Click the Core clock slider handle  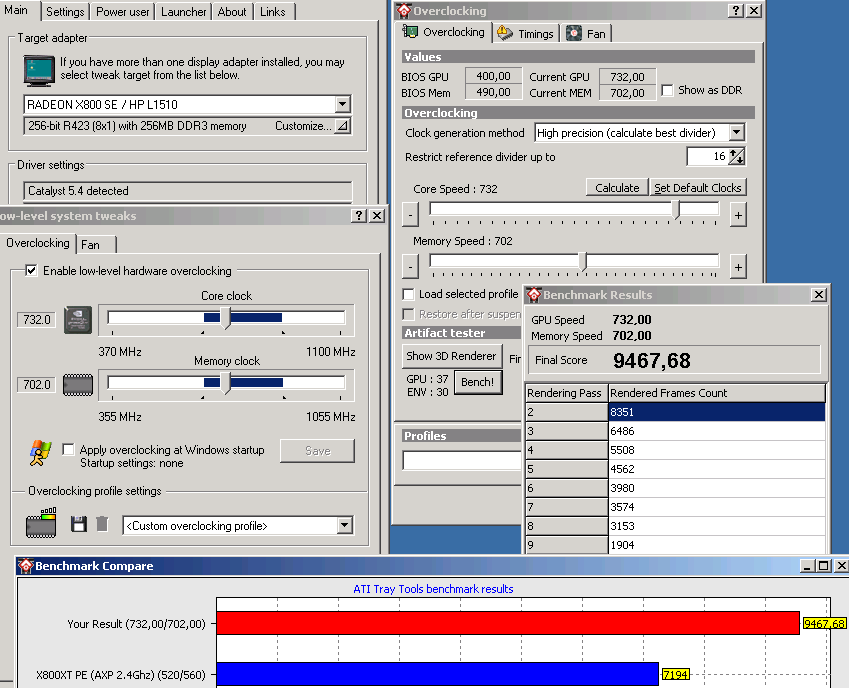pos(226,318)
